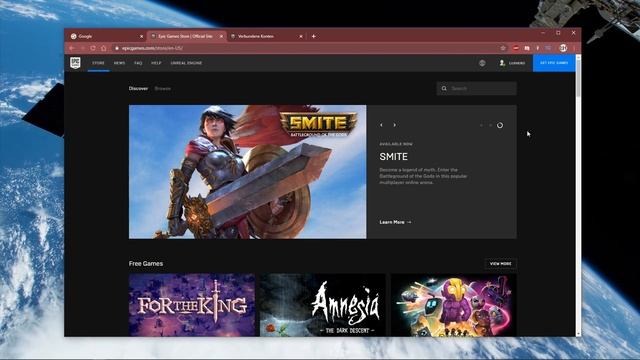Open the third colorful robot game card
Viewport: 640px width, 360px height.
[453, 305]
